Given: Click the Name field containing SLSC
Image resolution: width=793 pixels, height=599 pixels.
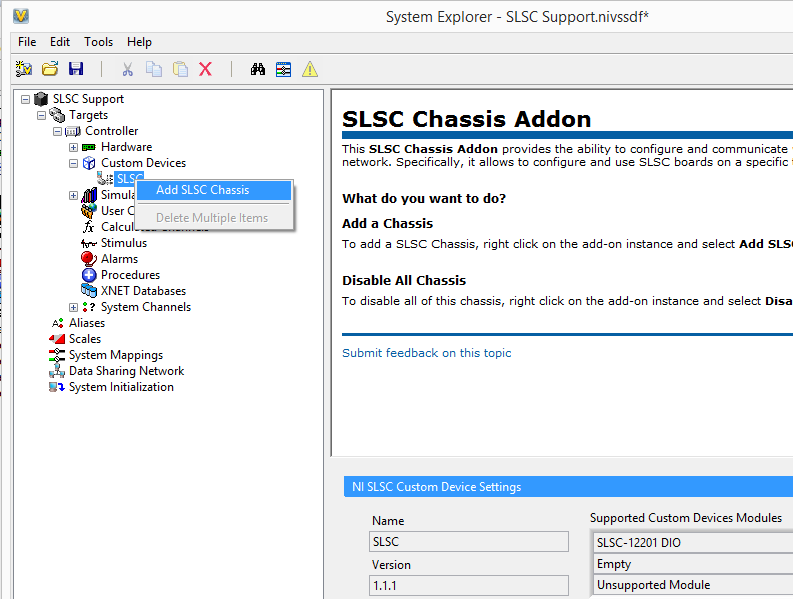Looking at the screenshot, I should pyautogui.click(x=469, y=541).
